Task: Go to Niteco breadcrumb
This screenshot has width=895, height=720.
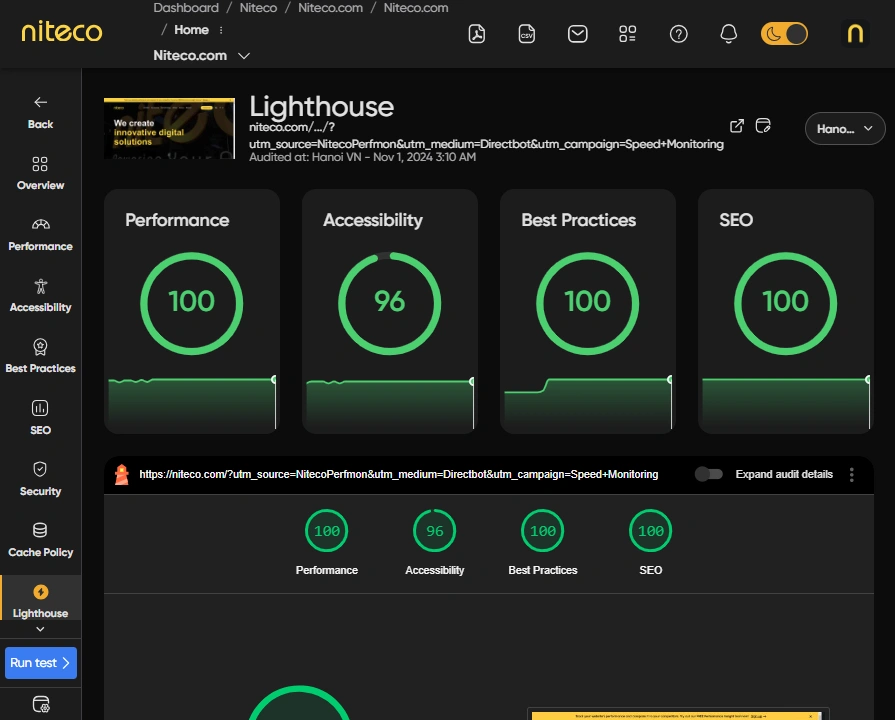Action: coord(258,8)
